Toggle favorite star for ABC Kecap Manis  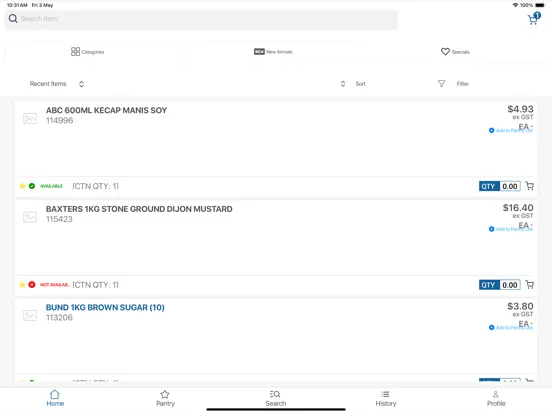[23, 186]
